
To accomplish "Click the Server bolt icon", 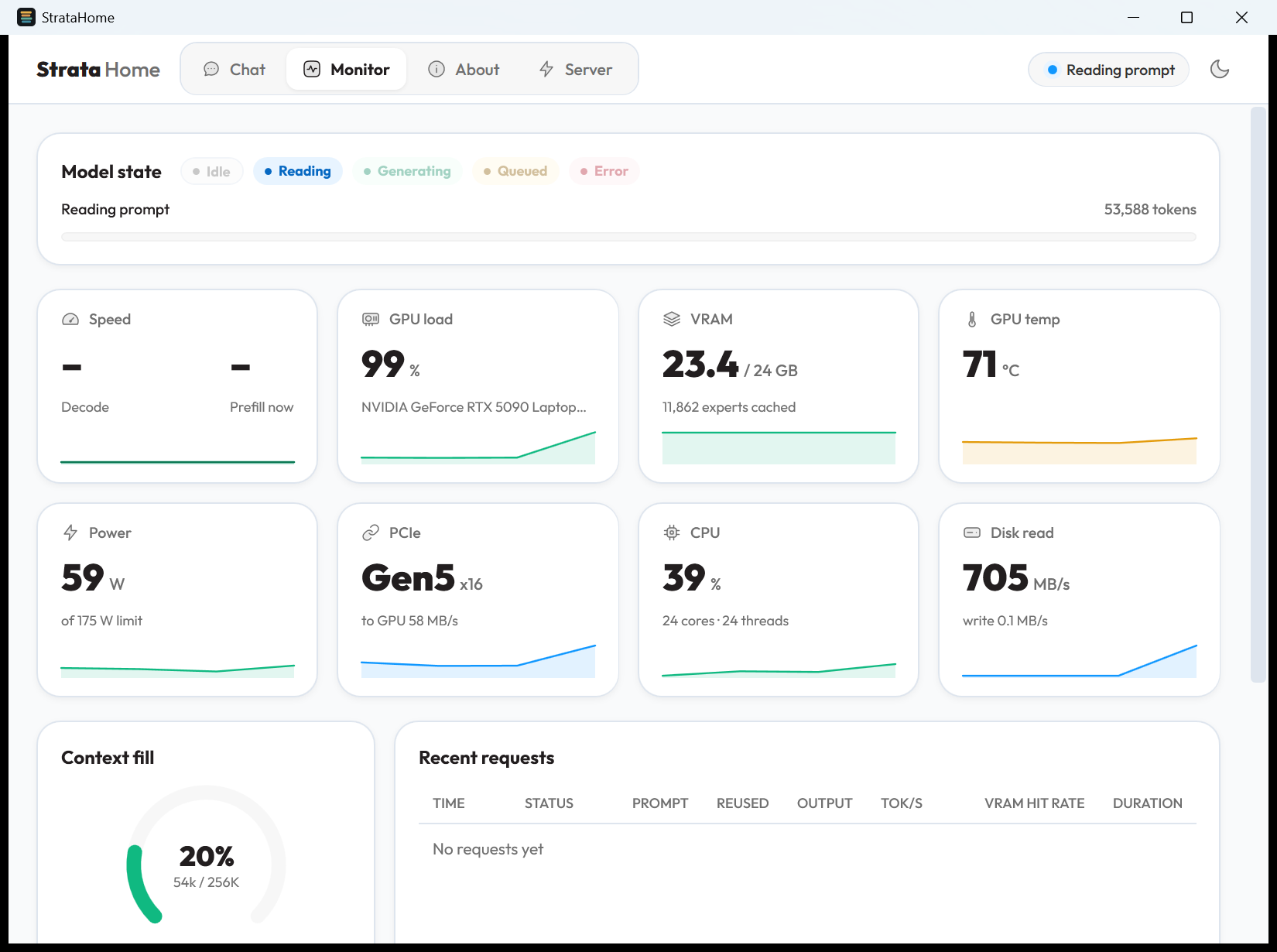I will pyautogui.click(x=546, y=70).
